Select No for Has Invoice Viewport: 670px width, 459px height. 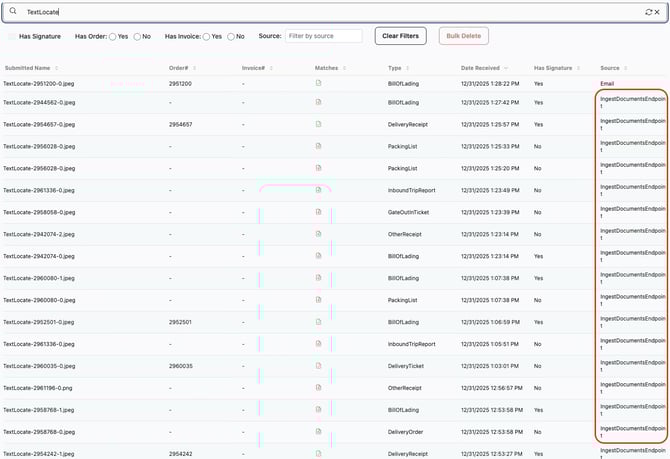230,36
